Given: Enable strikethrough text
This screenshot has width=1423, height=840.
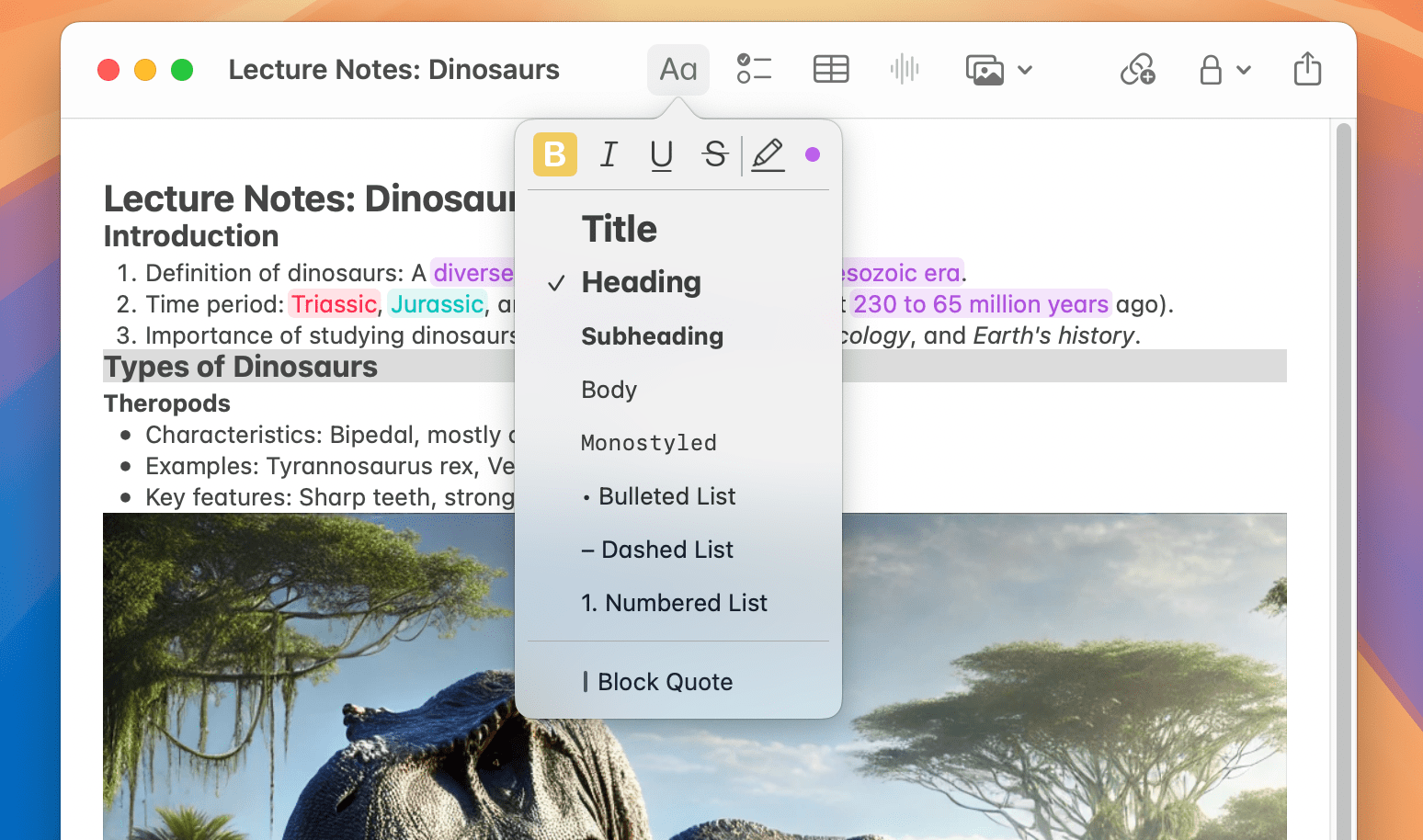Looking at the screenshot, I should (714, 154).
